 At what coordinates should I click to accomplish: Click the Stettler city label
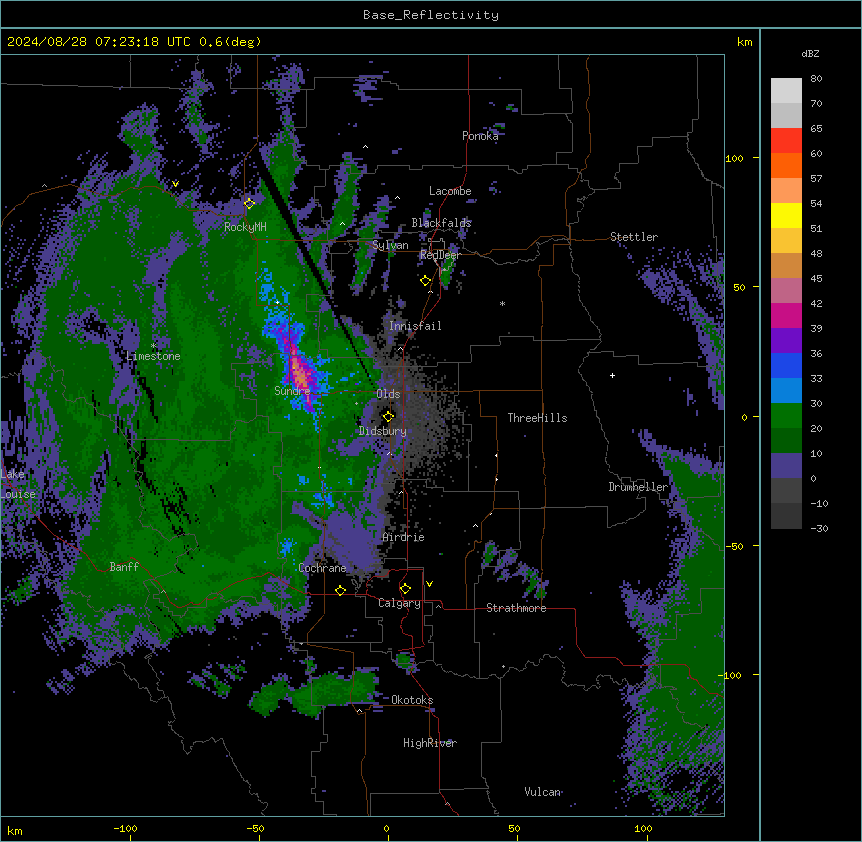tap(634, 237)
